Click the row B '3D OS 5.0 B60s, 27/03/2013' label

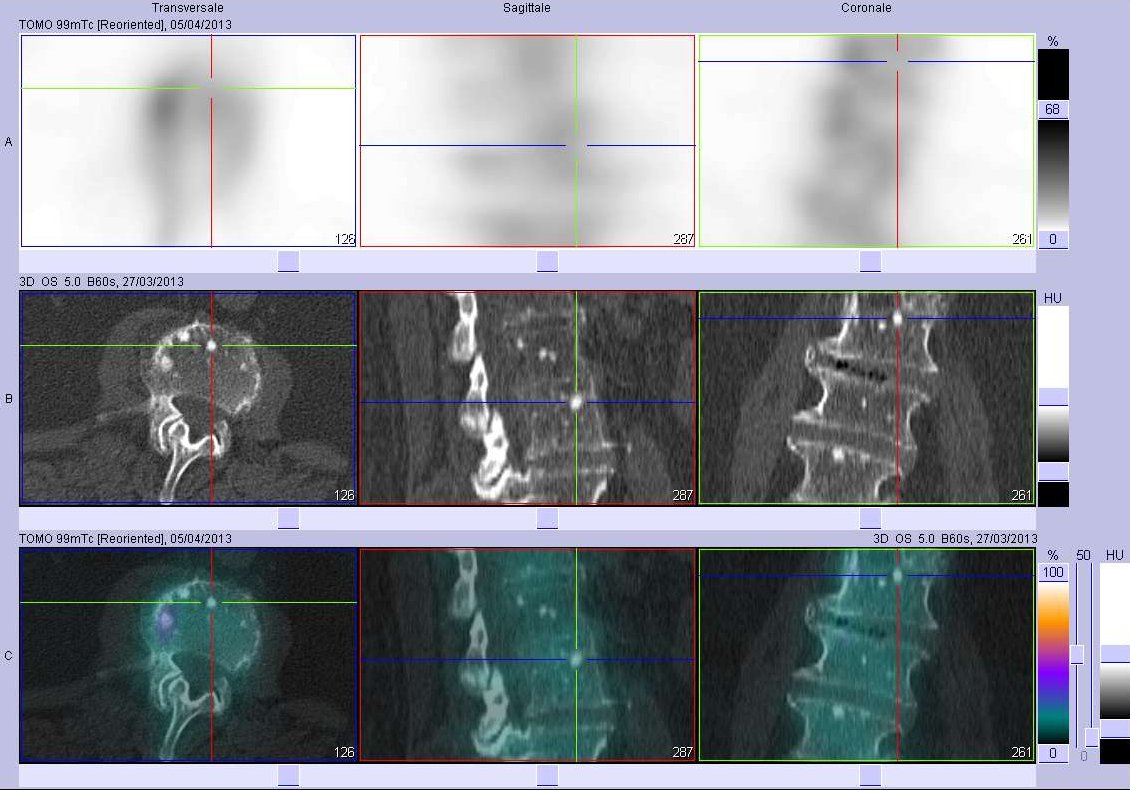(x=102, y=282)
